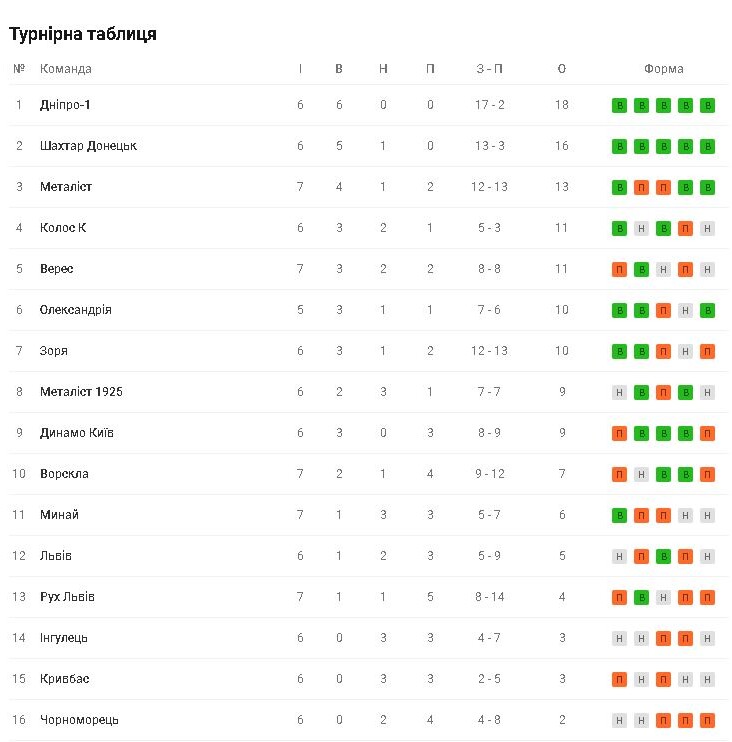Click the О points column header
This screenshot has height=742, width=732.
(x=561, y=69)
